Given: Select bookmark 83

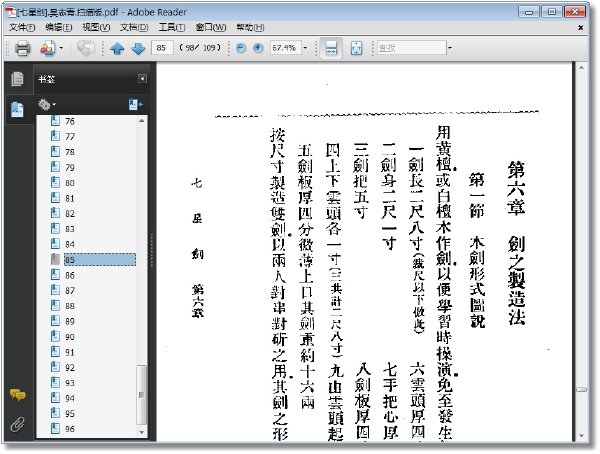Looking at the screenshot, I should 70,229.
